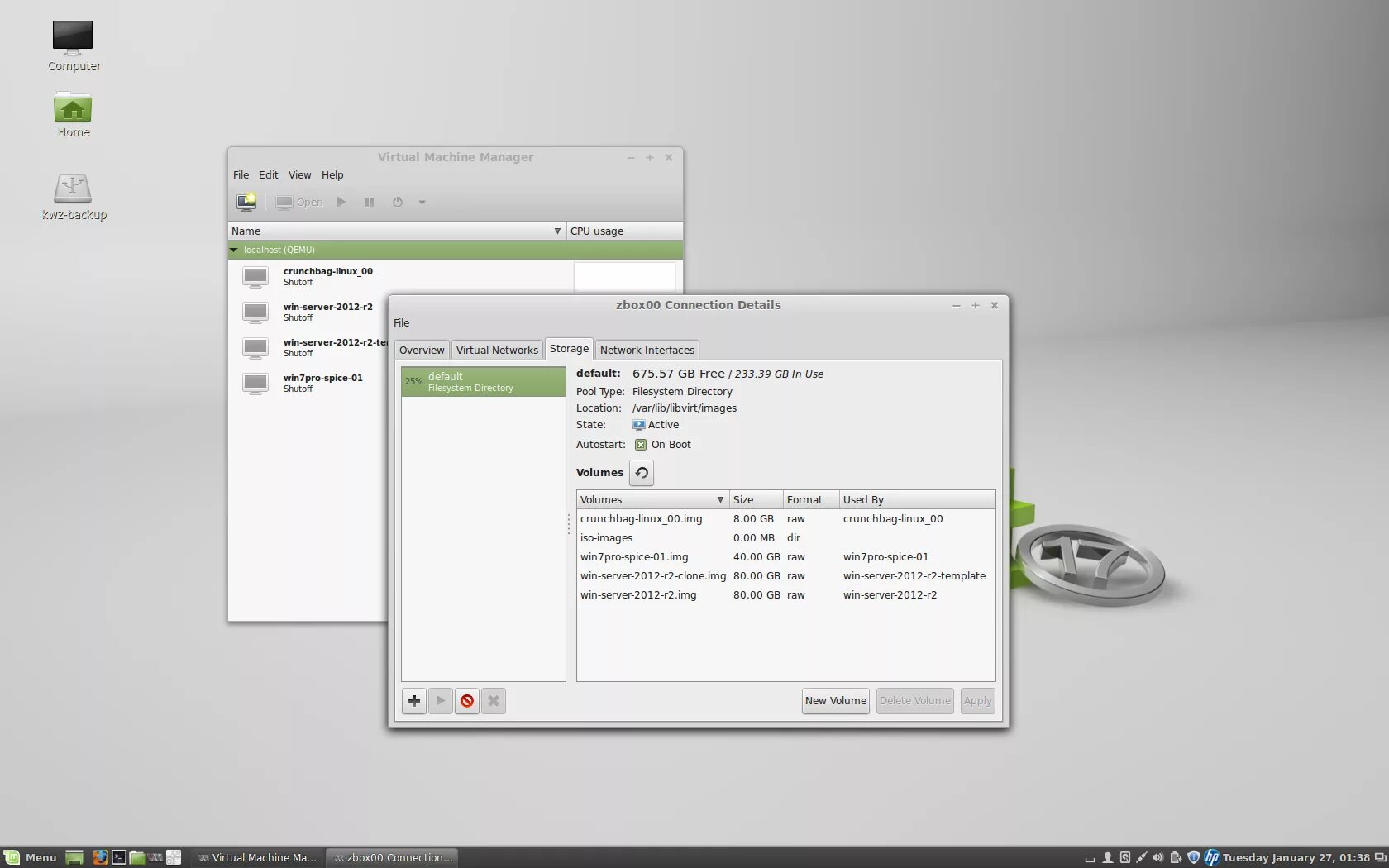Launch Terminal from the panel
This screenshot has height=868, width=1389.
(x=119, y=858)
